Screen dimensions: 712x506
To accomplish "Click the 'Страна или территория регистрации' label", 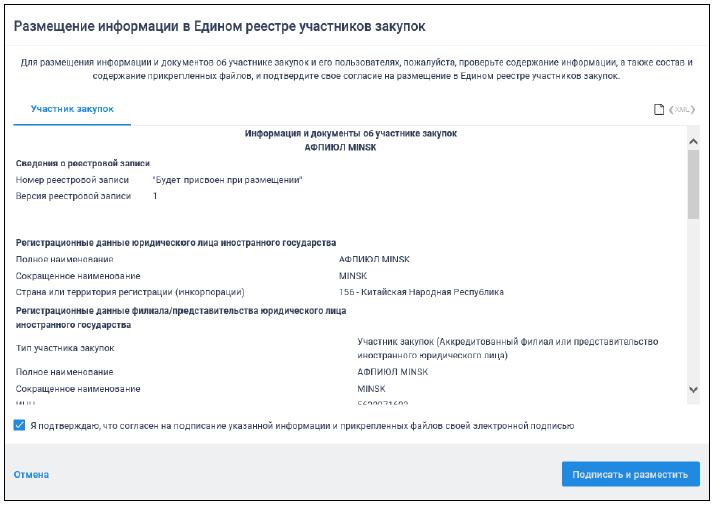I will click(x=130, y=292).
